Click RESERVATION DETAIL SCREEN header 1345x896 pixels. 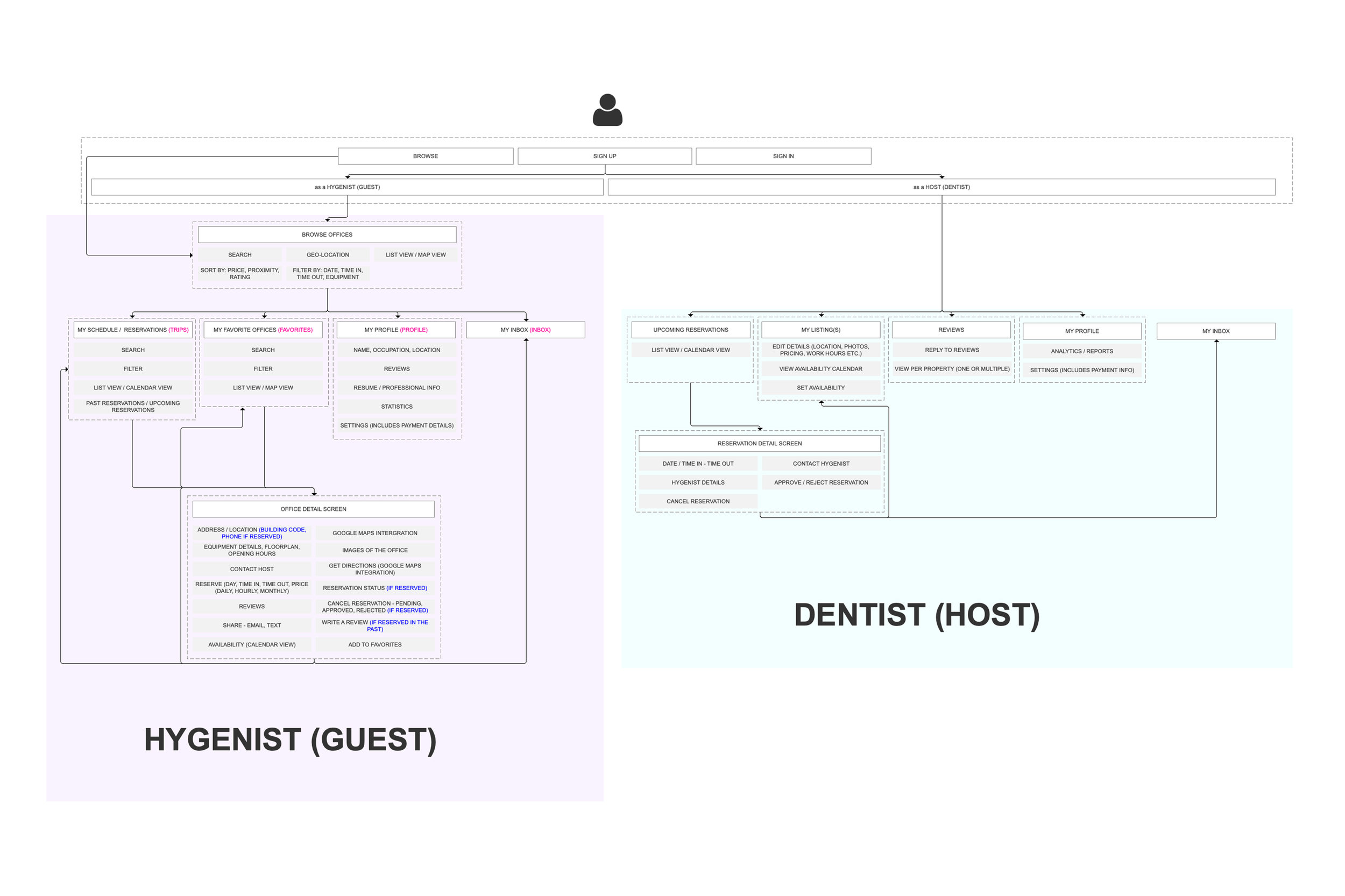coord(760,443)
